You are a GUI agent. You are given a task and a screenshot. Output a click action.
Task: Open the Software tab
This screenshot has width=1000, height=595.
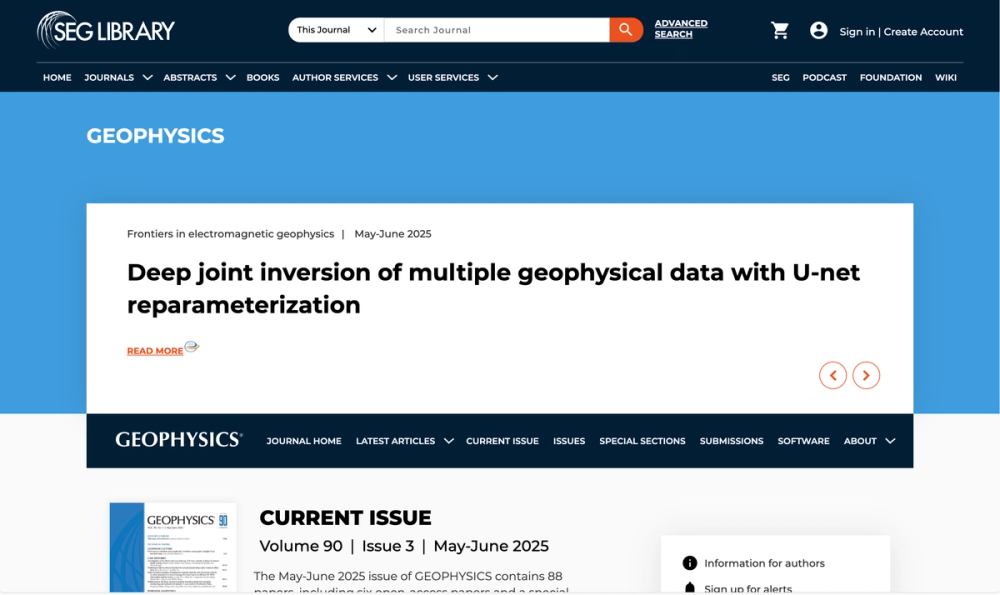coord(804,441)
